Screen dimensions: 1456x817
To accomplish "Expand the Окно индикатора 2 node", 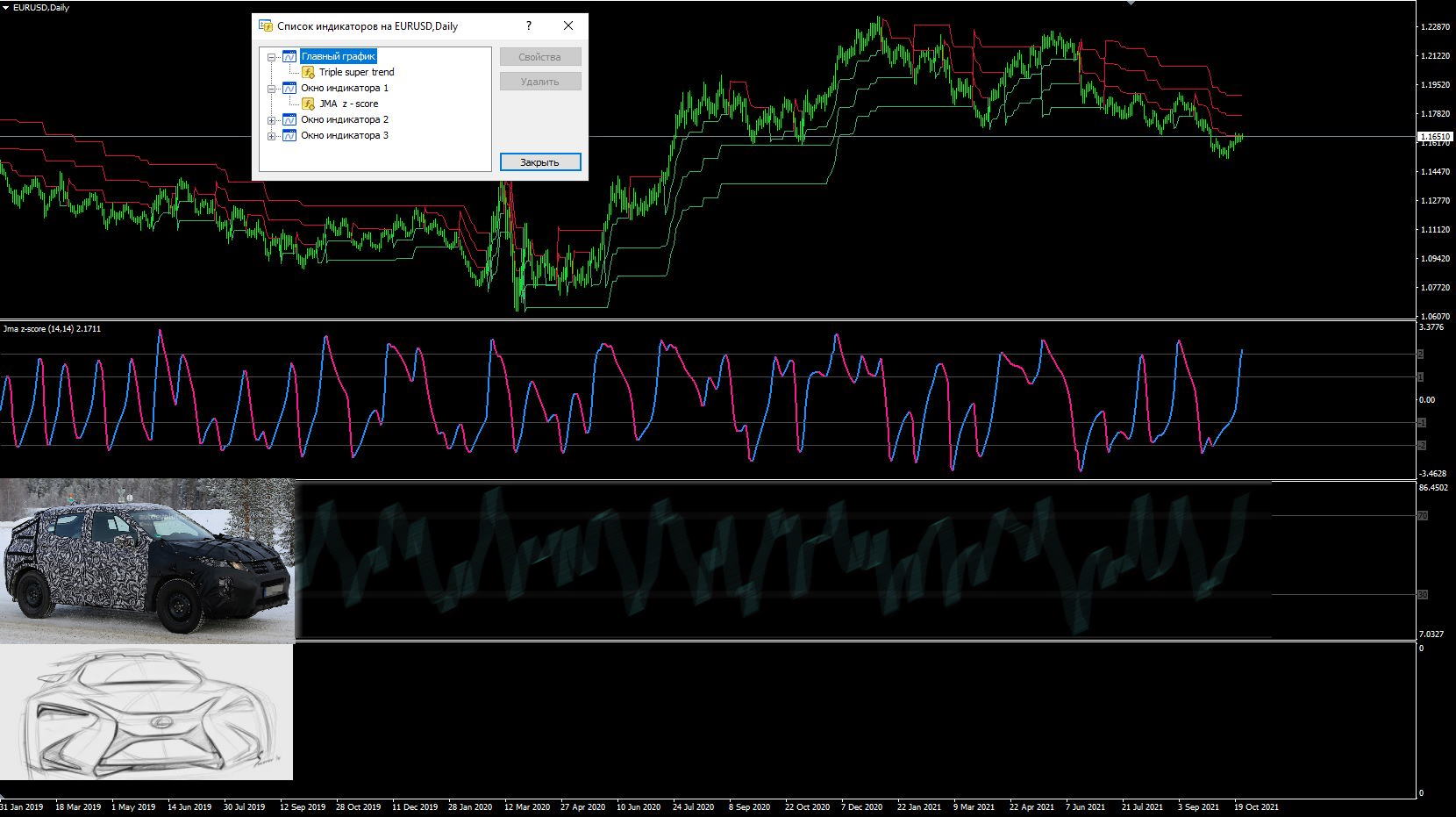I will [x=272, y=120].
